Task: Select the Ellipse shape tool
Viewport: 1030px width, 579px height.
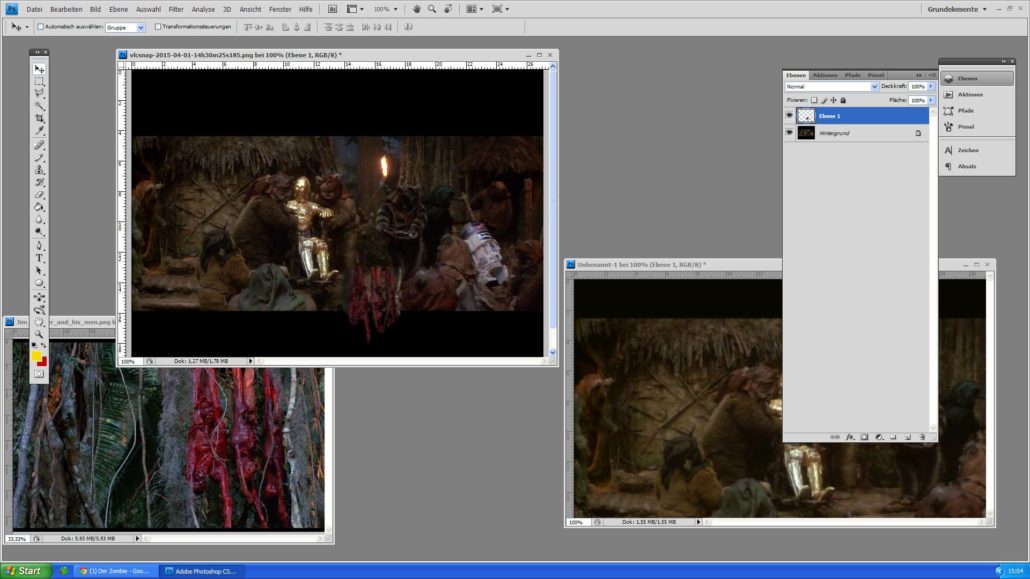Action: (x=39, y=284)
